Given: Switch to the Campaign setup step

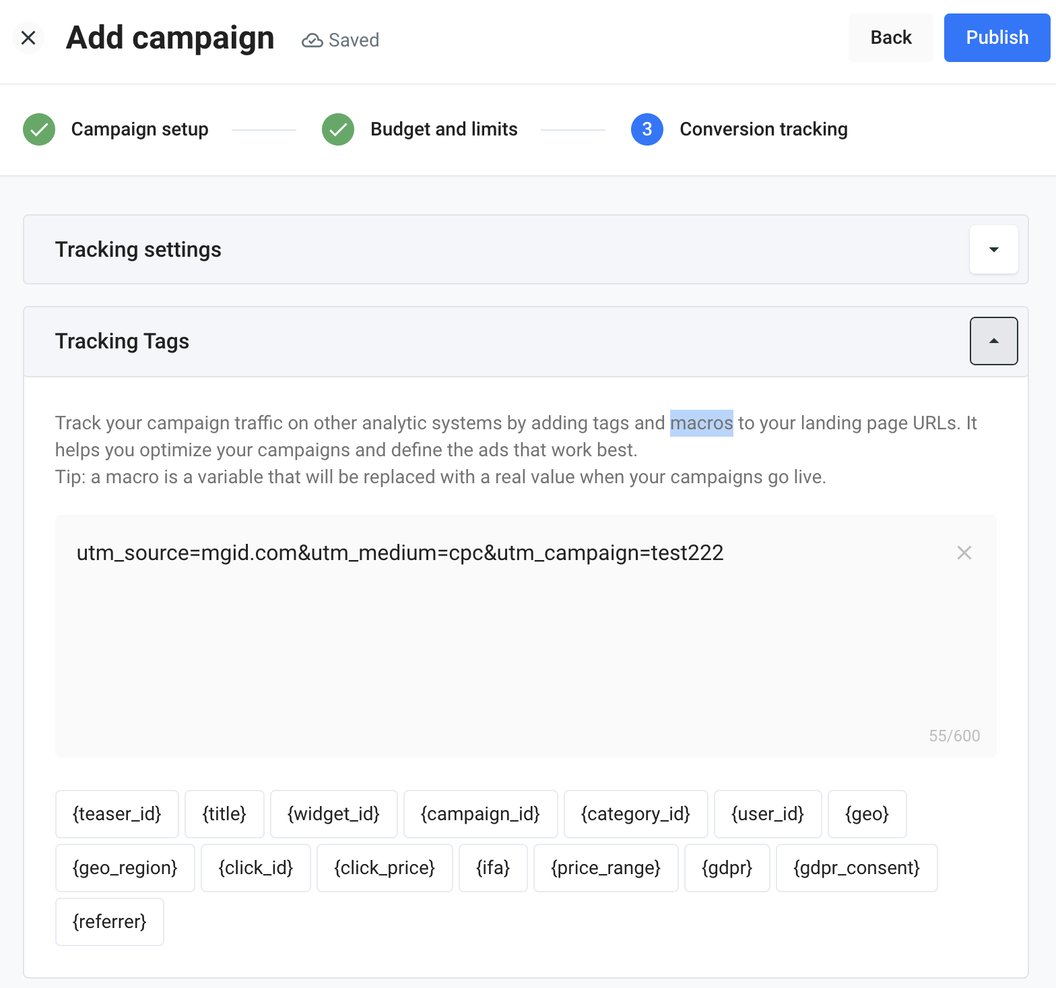Looking at the screenshot, I should [x=139, y=129].
